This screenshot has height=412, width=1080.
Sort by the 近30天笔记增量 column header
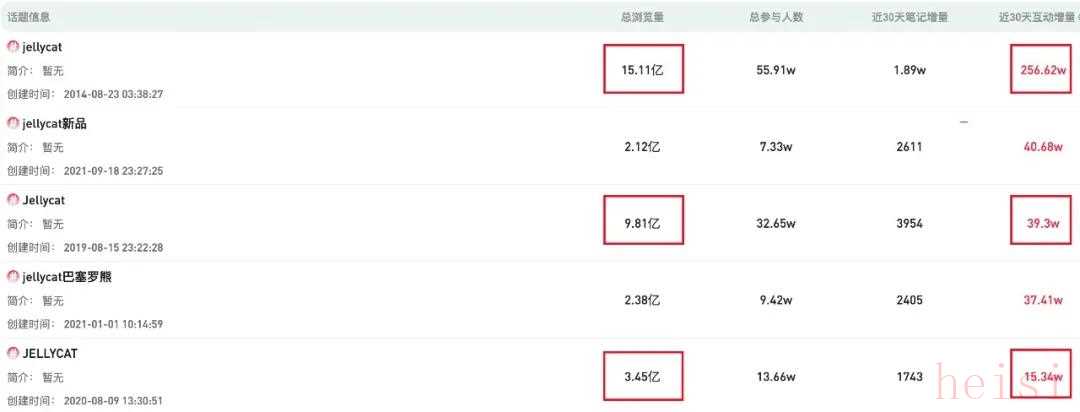click(x=910, y=17)
